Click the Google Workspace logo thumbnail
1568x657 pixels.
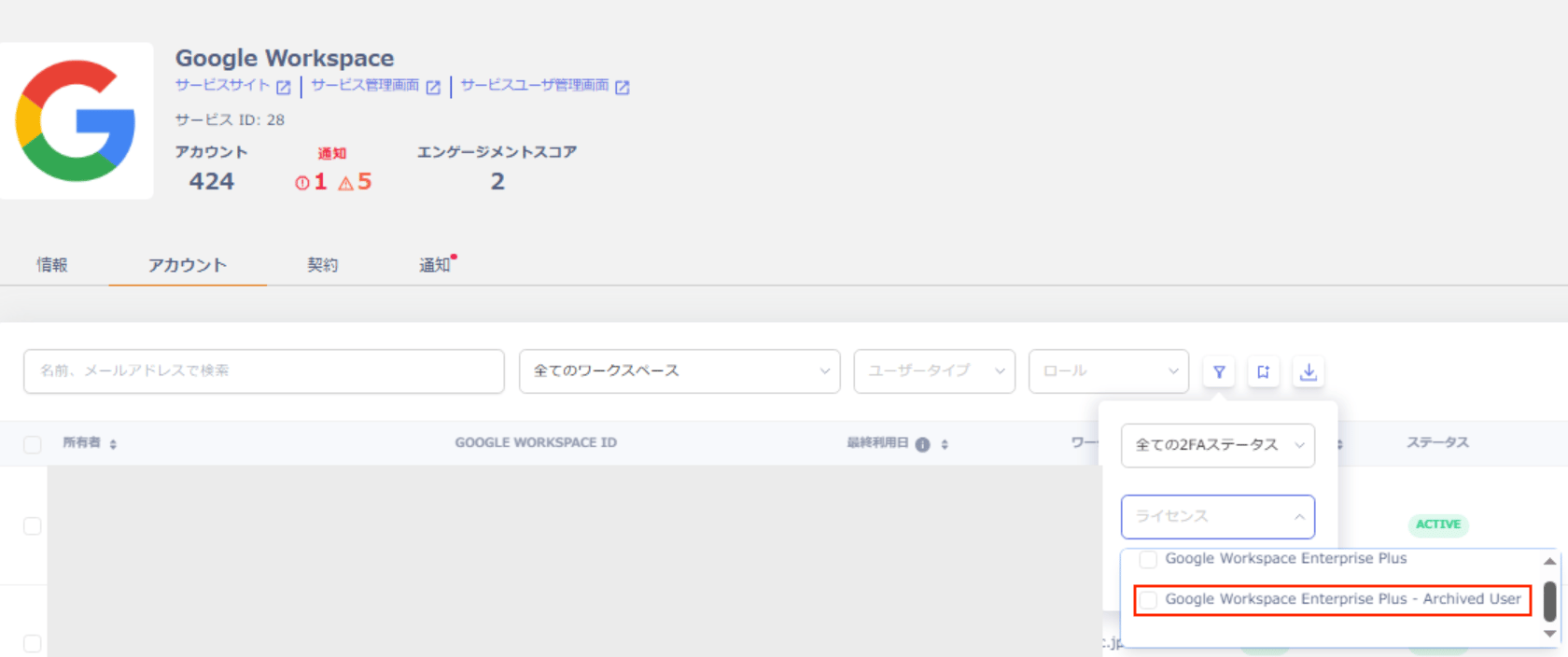coord(77,120)
